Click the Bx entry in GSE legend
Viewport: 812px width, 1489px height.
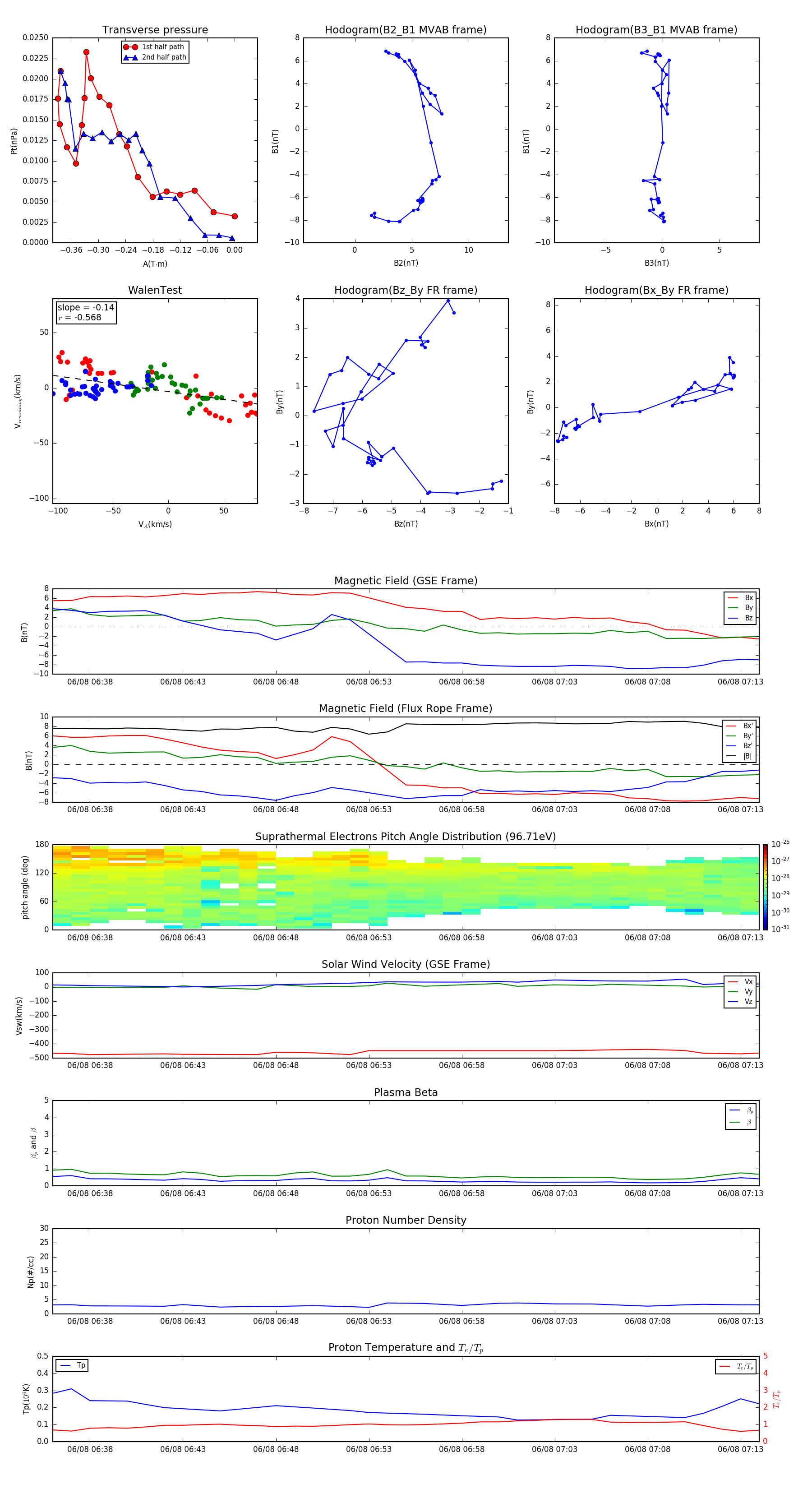click(x=741, y=598)
